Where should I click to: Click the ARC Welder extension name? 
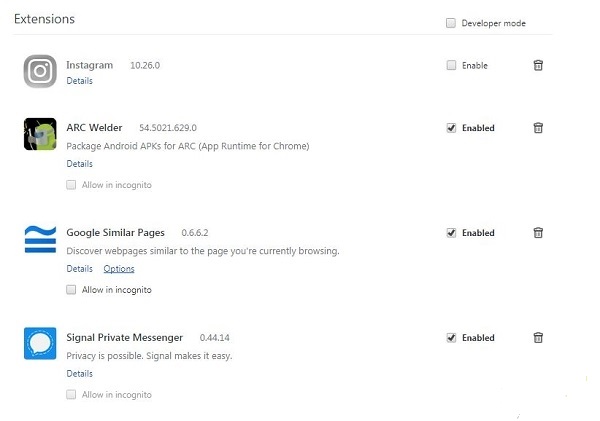tap(94, 127)
